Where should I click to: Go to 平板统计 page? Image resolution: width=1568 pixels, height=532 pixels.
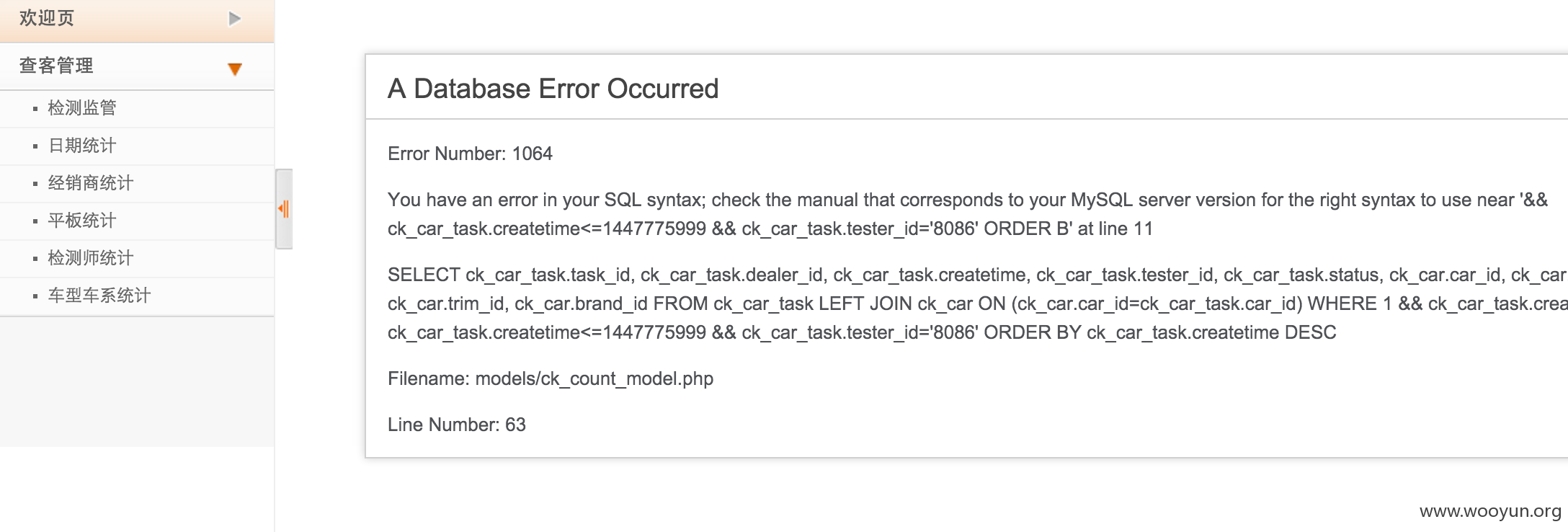[82, 221]
